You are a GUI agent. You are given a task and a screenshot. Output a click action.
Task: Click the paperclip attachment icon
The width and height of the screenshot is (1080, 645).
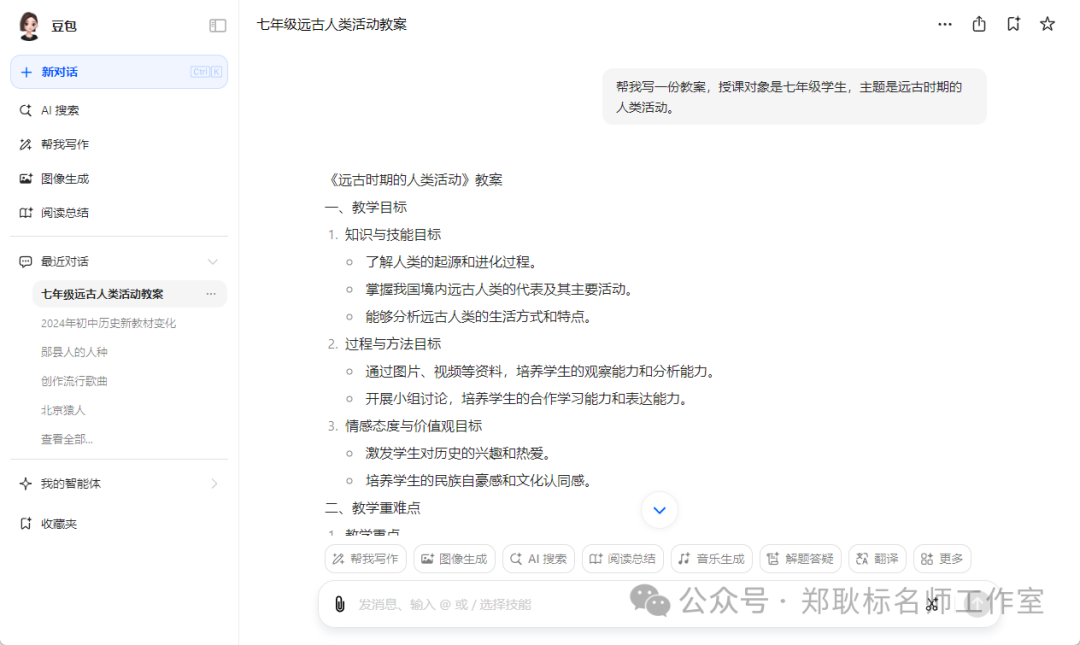coord(340,604)
